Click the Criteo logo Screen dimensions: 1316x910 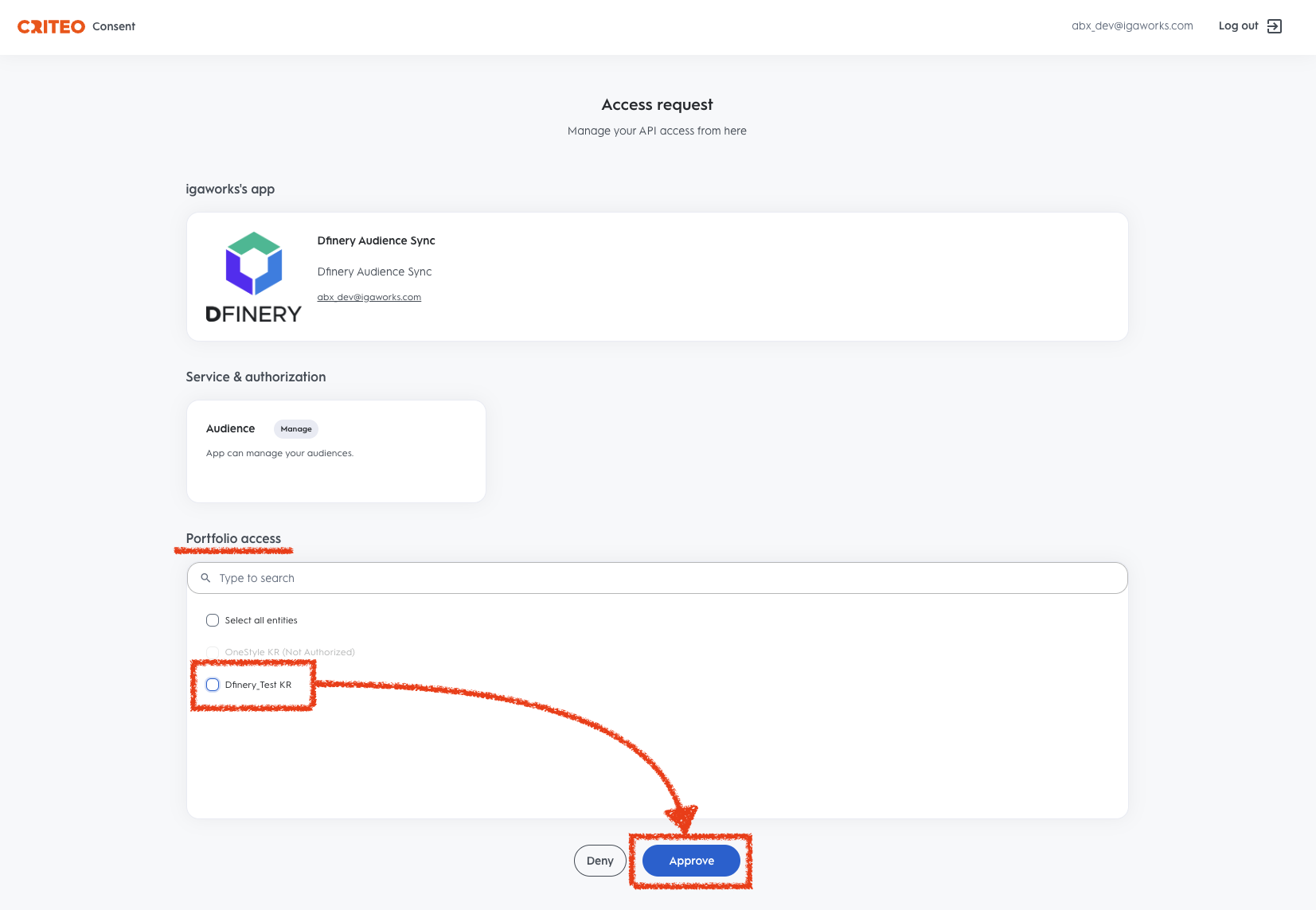pos(51,26)
